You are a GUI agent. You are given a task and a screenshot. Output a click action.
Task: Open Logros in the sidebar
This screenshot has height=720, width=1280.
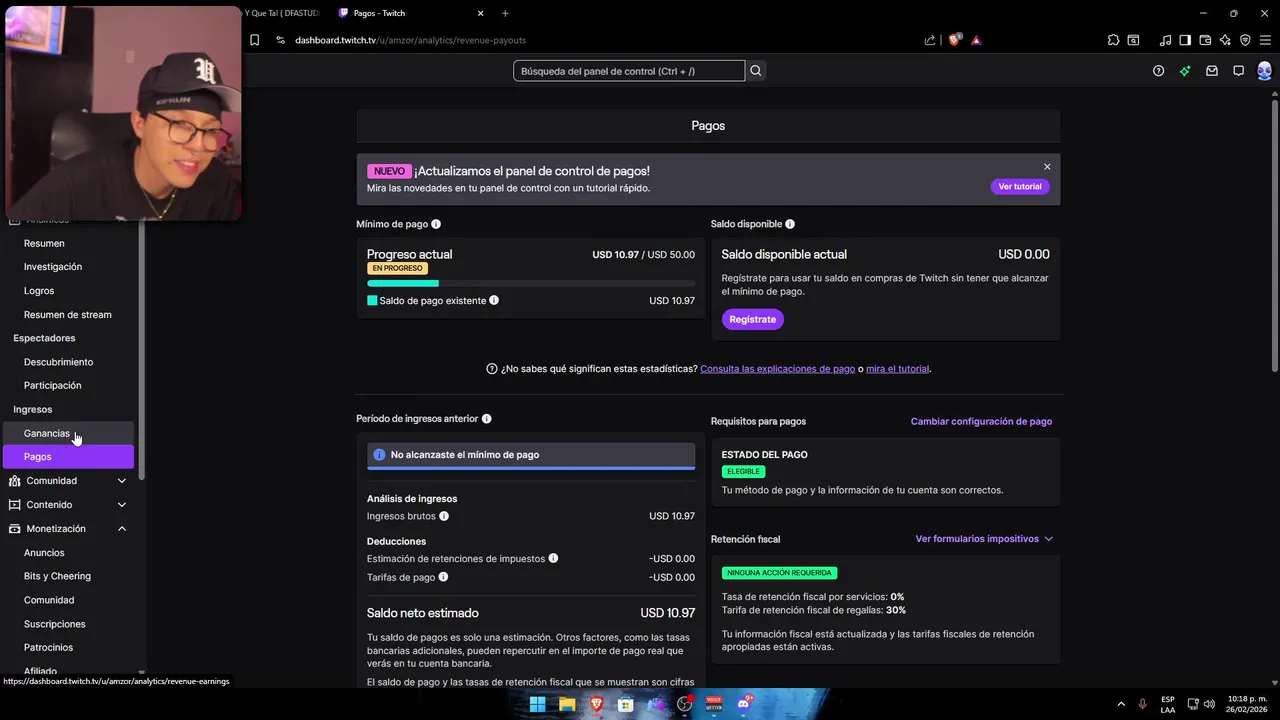point(39,291)
